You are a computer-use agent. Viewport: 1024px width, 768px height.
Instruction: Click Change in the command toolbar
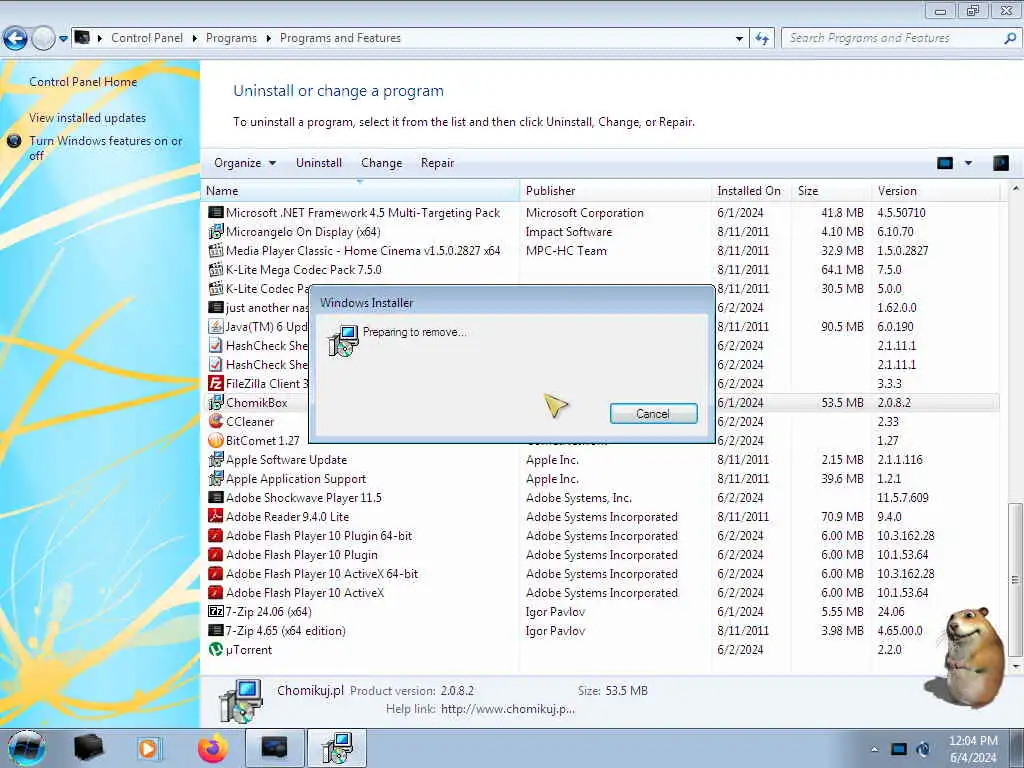click(381, 163)
